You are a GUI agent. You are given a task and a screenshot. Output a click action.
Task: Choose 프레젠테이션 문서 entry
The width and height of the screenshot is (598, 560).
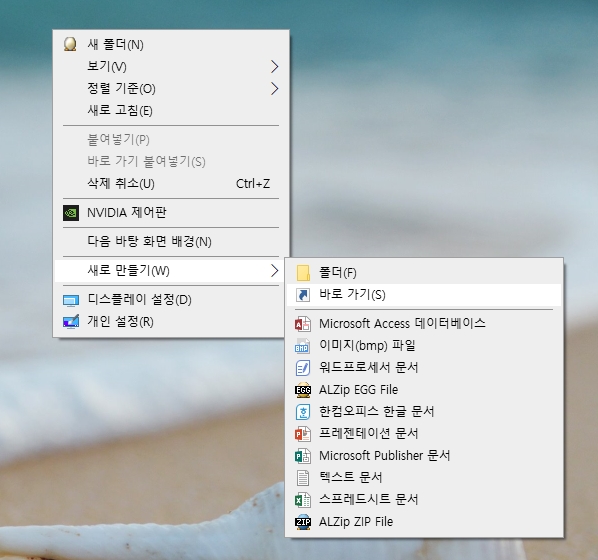coord(424,434)
